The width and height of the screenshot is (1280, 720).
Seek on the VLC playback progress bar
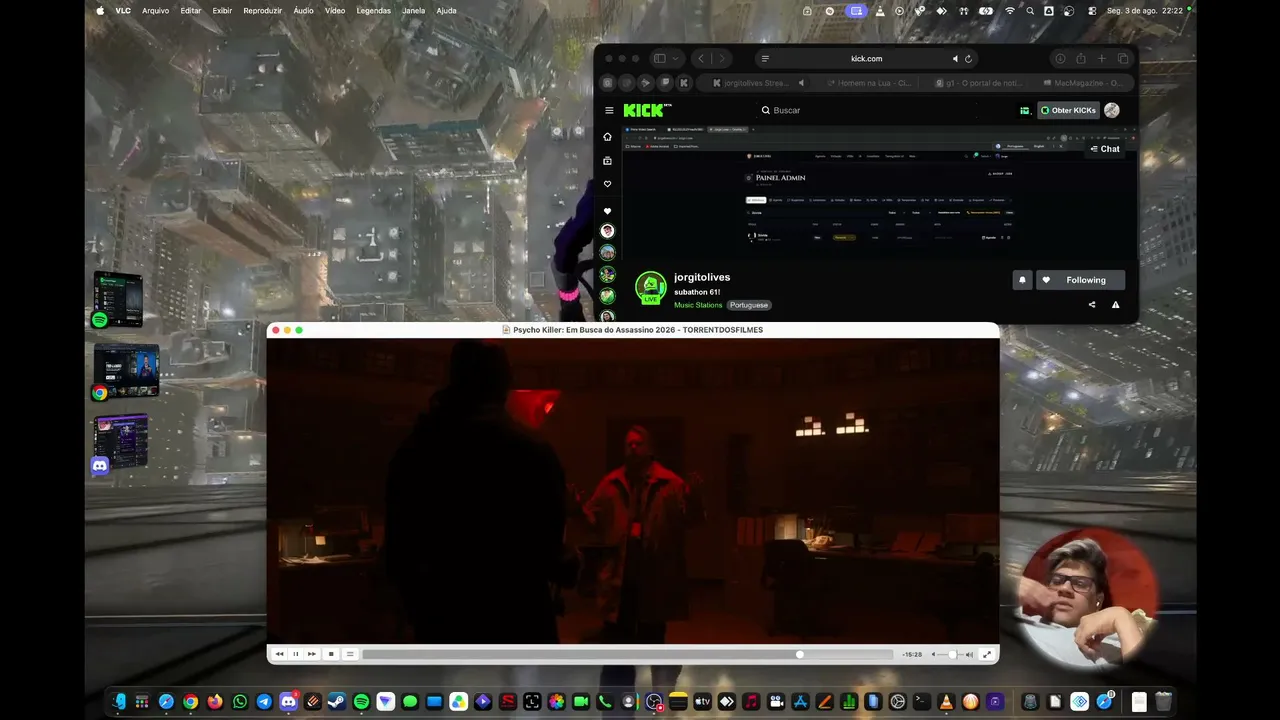[x=628, y=654]
